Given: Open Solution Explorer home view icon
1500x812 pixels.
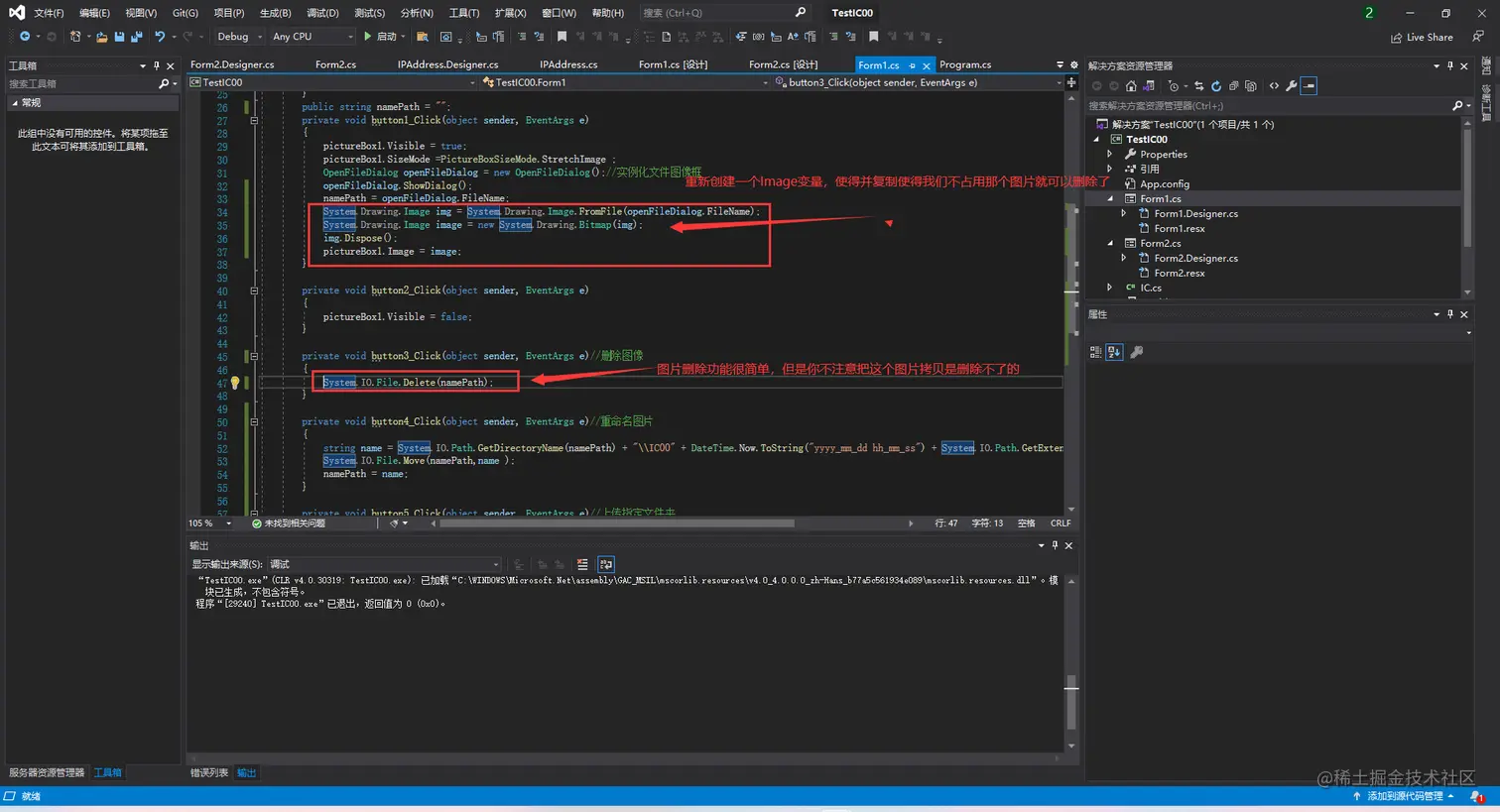Looking at the screenshot, I should click(1131, 86).
